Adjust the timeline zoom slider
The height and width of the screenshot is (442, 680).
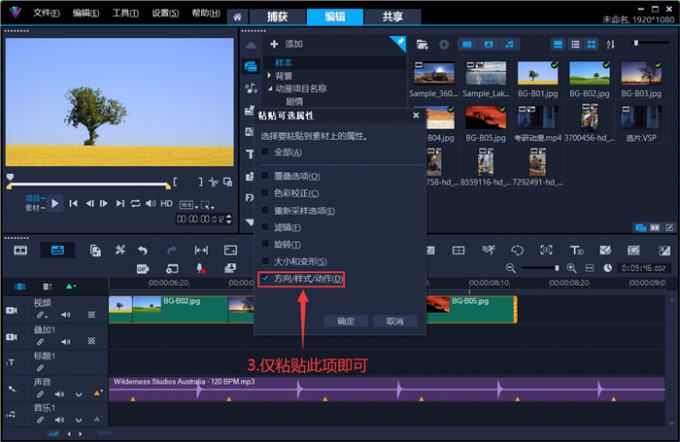click(557, 268)
